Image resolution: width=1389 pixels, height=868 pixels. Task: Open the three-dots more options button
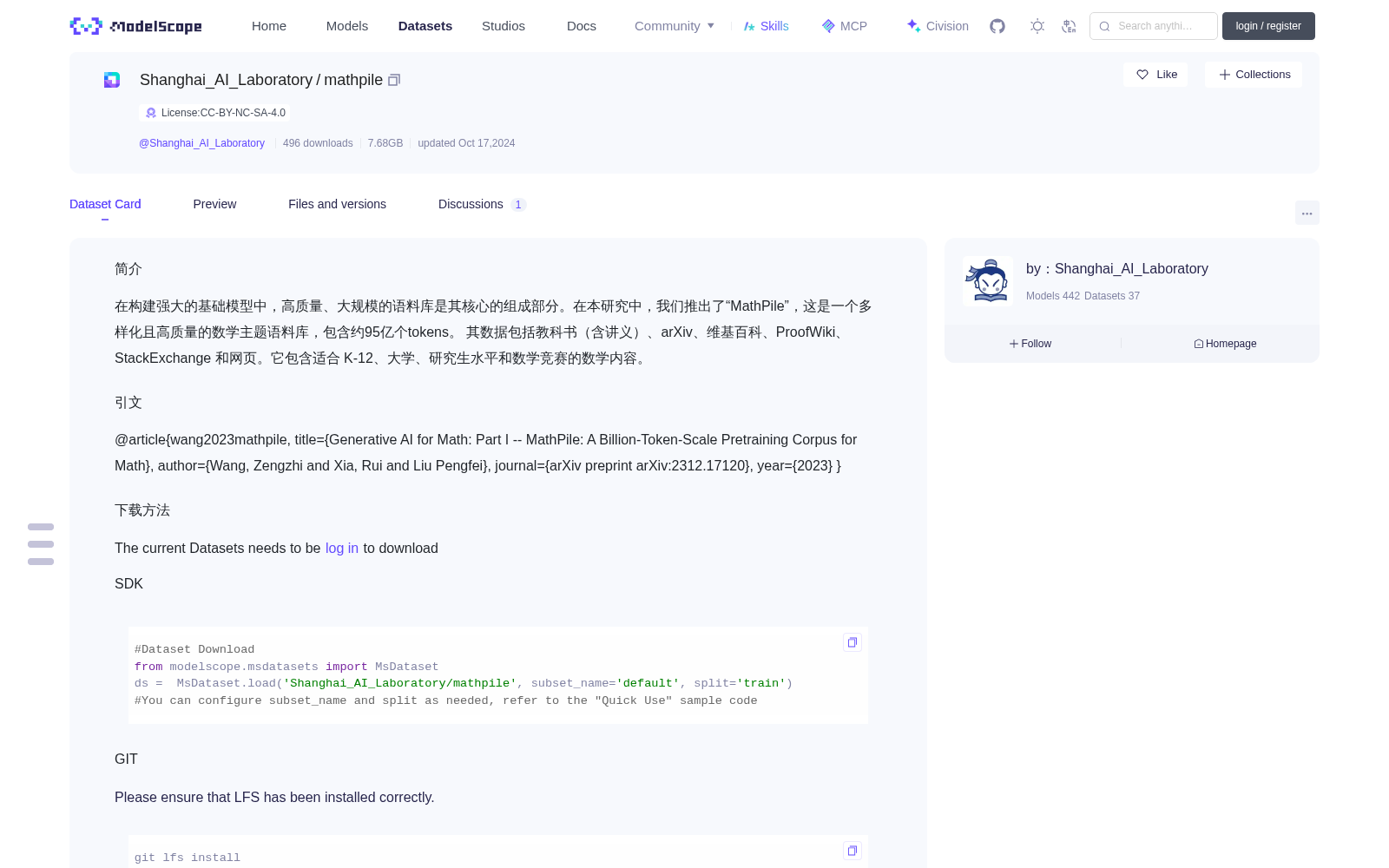tap(1307, 213)
